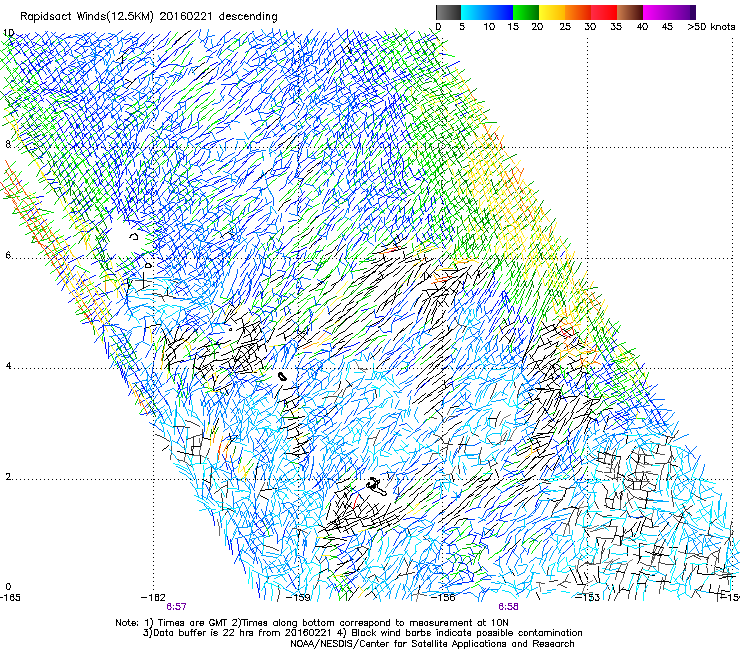Click the longitude '-156' axis label
Viewport: 740px width, 650px height.
click(x=444, y=597)
